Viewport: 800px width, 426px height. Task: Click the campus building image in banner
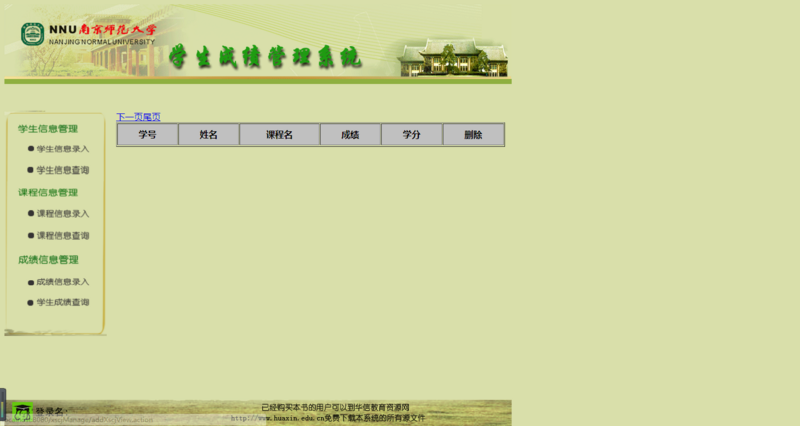tap(453, 57)
